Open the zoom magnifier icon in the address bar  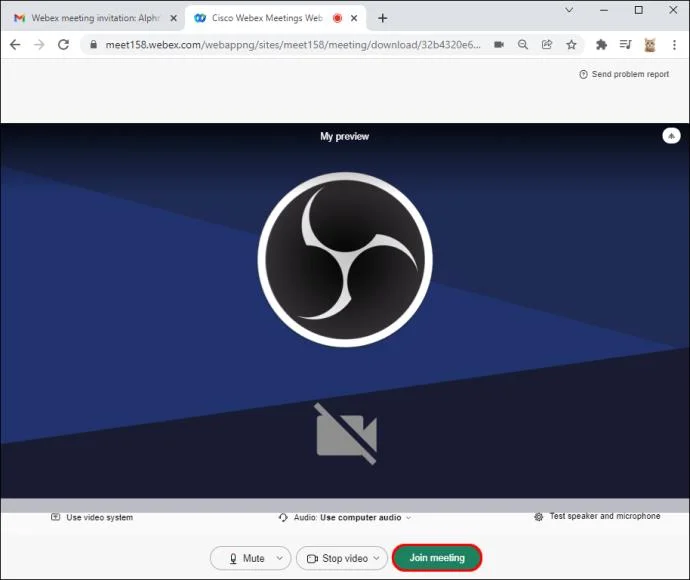pos(523,44)
